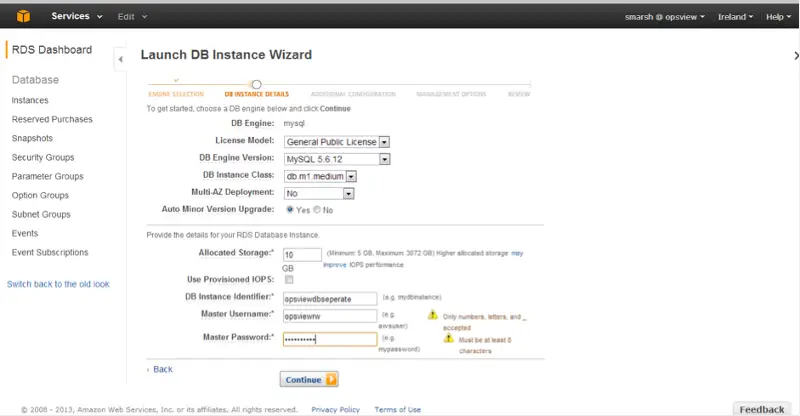This screenshot has width=800, height=416.
Task: Open RDS Dashboard in the sidebar
Action: pyautogui.click(x=52, y=50)
